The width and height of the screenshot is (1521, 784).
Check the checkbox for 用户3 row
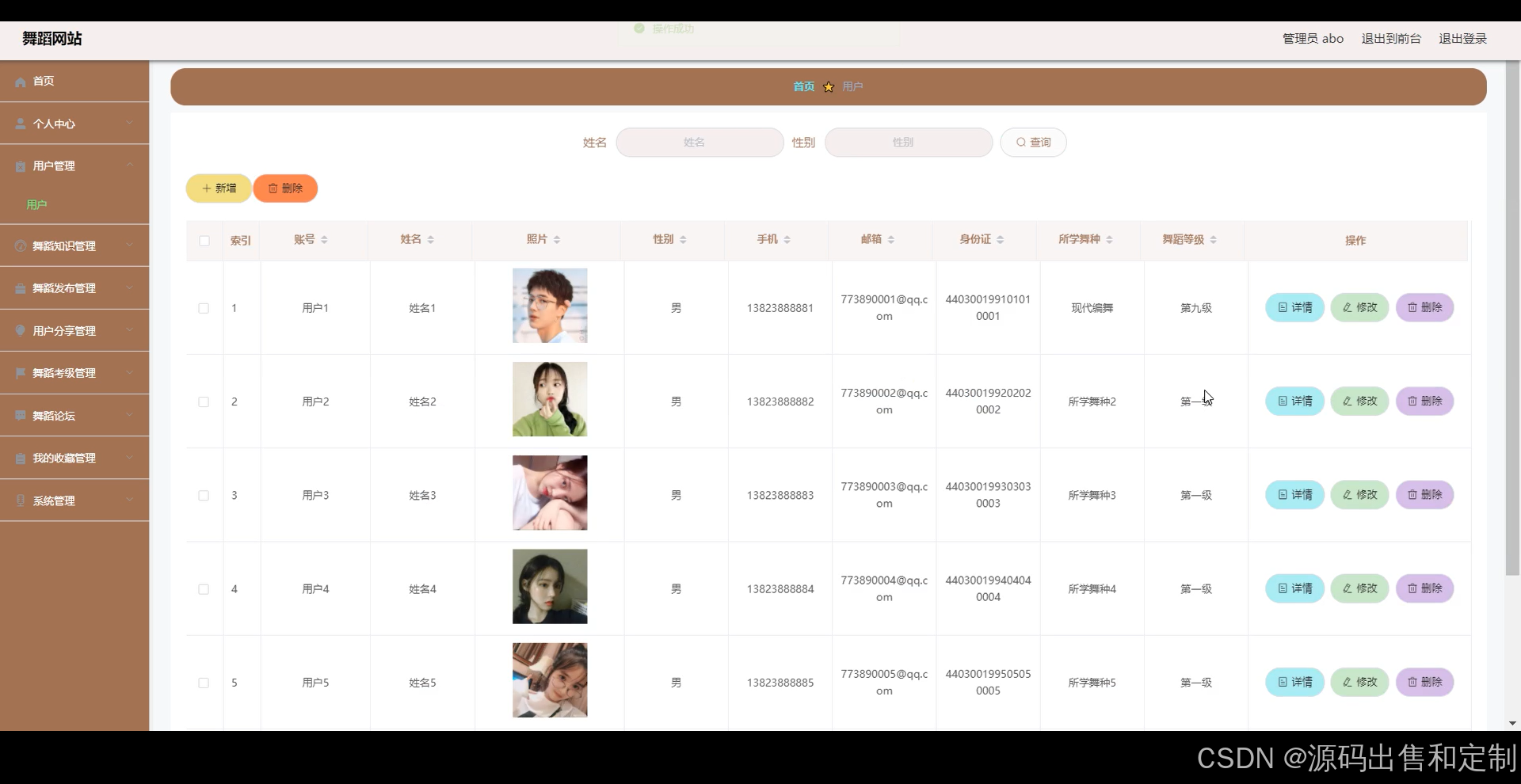(x=204, y=495)
